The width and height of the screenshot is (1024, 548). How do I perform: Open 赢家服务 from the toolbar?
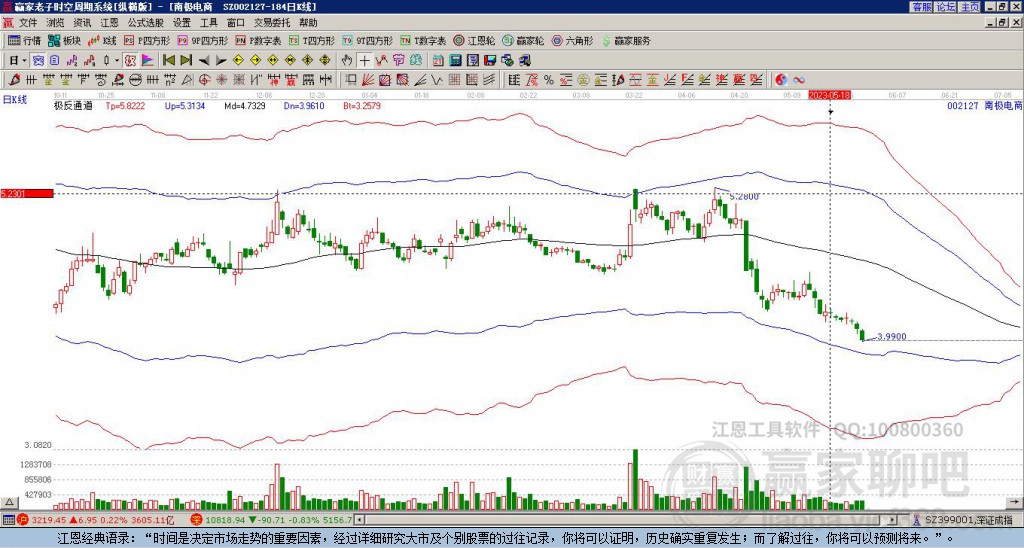click(626, 40)
